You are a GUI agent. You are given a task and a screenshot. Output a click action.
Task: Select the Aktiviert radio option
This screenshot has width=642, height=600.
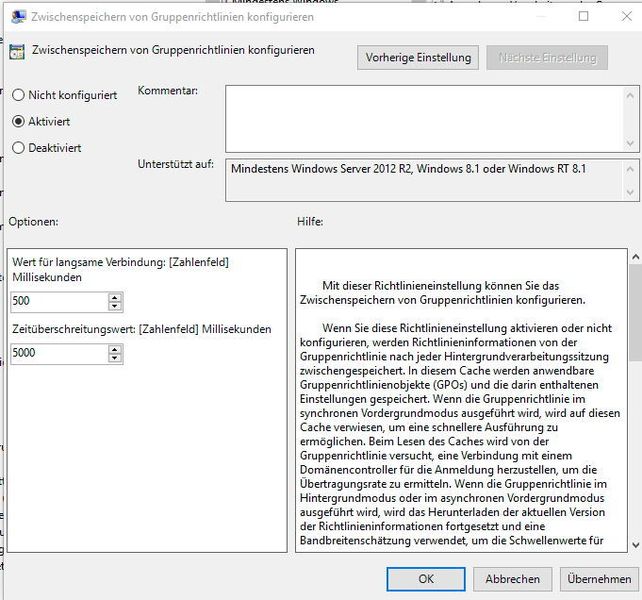click(41, 121)
